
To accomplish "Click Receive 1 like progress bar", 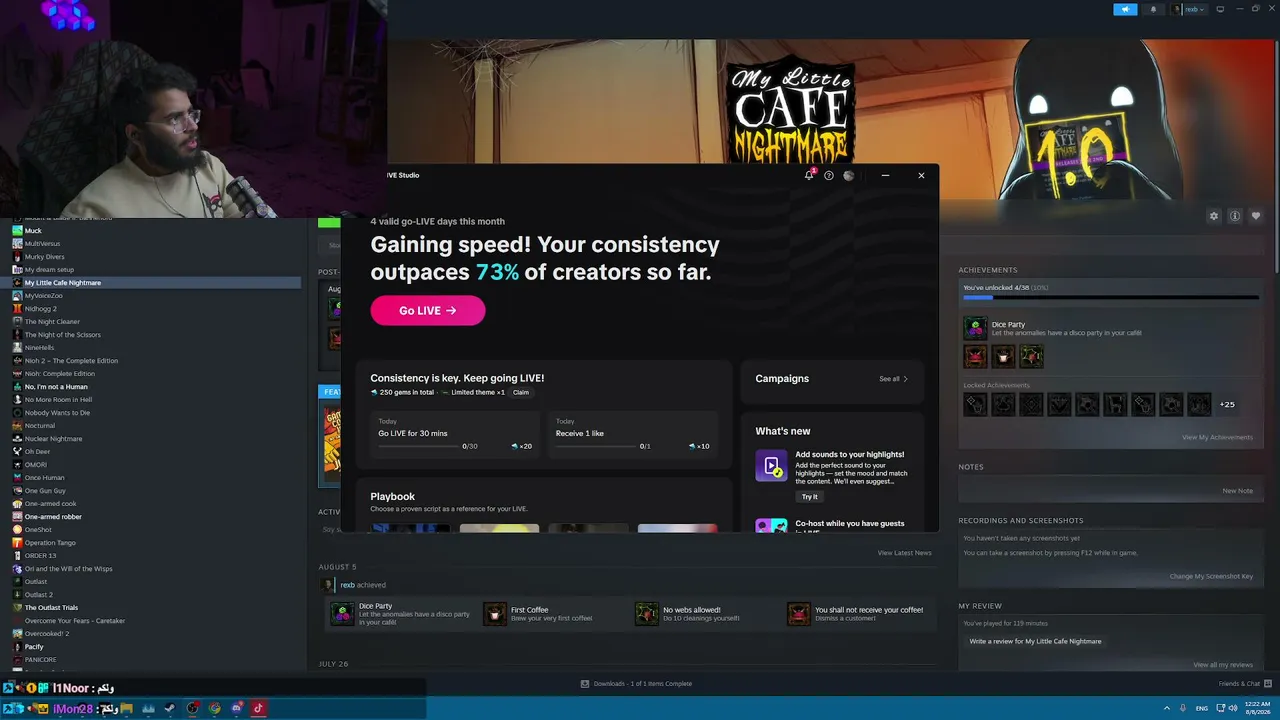I will [596, 446].
